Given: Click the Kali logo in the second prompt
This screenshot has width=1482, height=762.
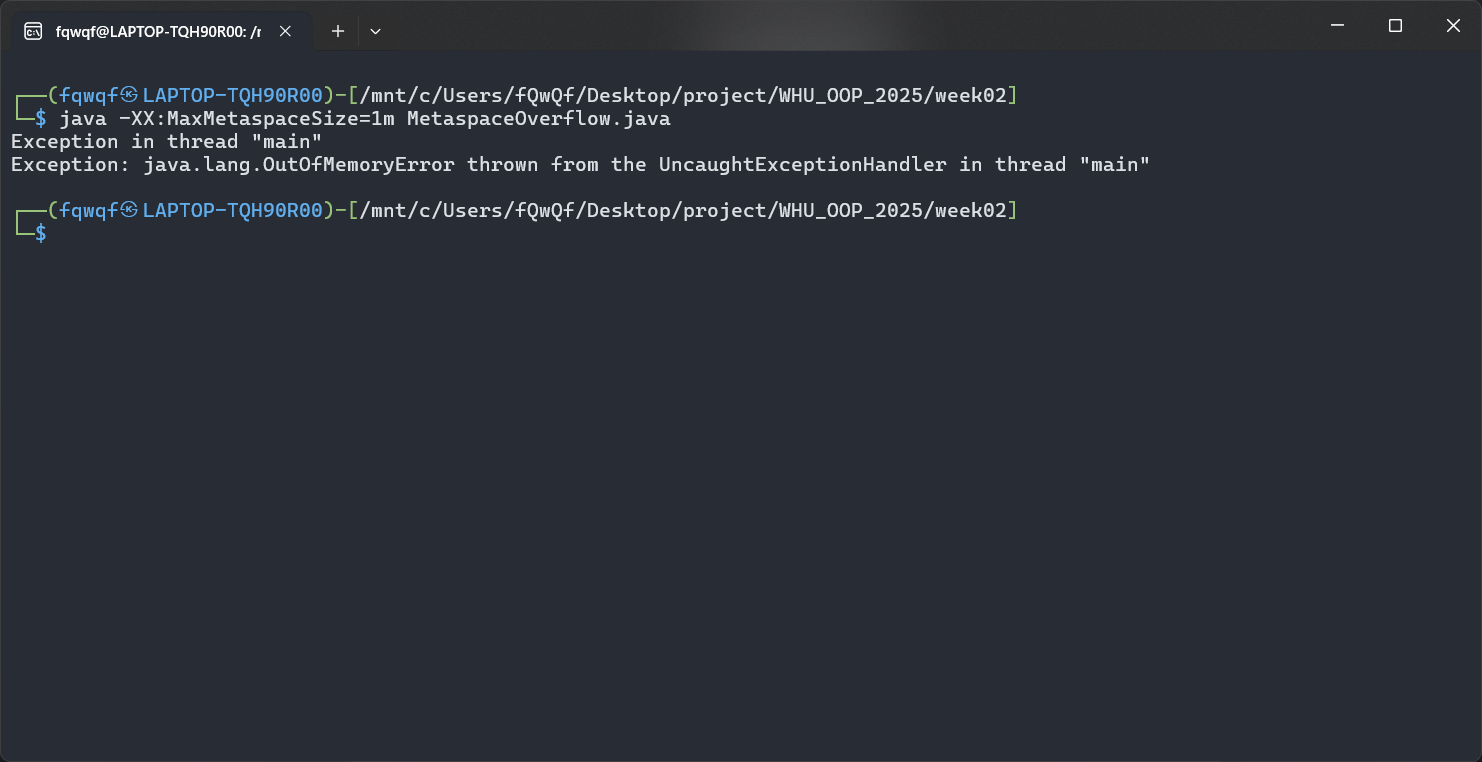Looking at the screenshot, I should tap(130, 210).
